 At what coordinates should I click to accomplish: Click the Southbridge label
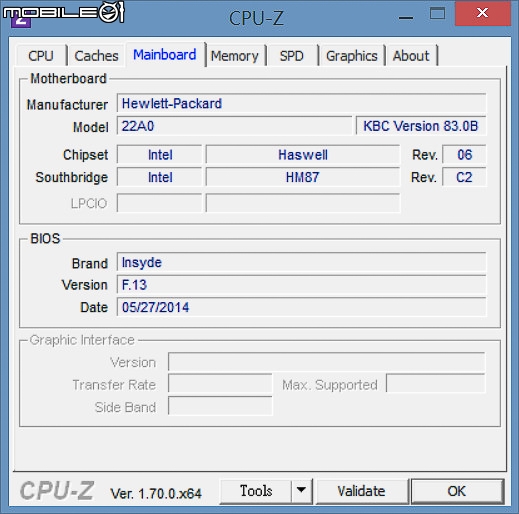(72, 177)
